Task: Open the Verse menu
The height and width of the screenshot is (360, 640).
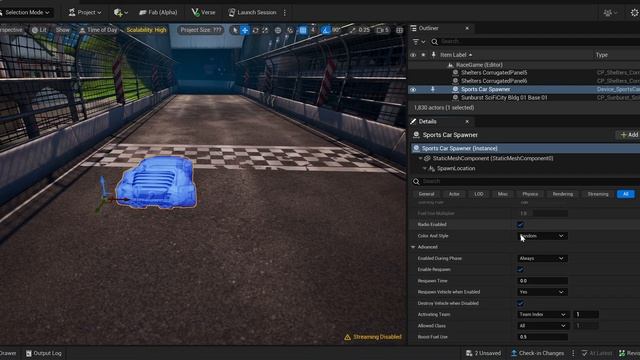Action: [x=203, y=12]
